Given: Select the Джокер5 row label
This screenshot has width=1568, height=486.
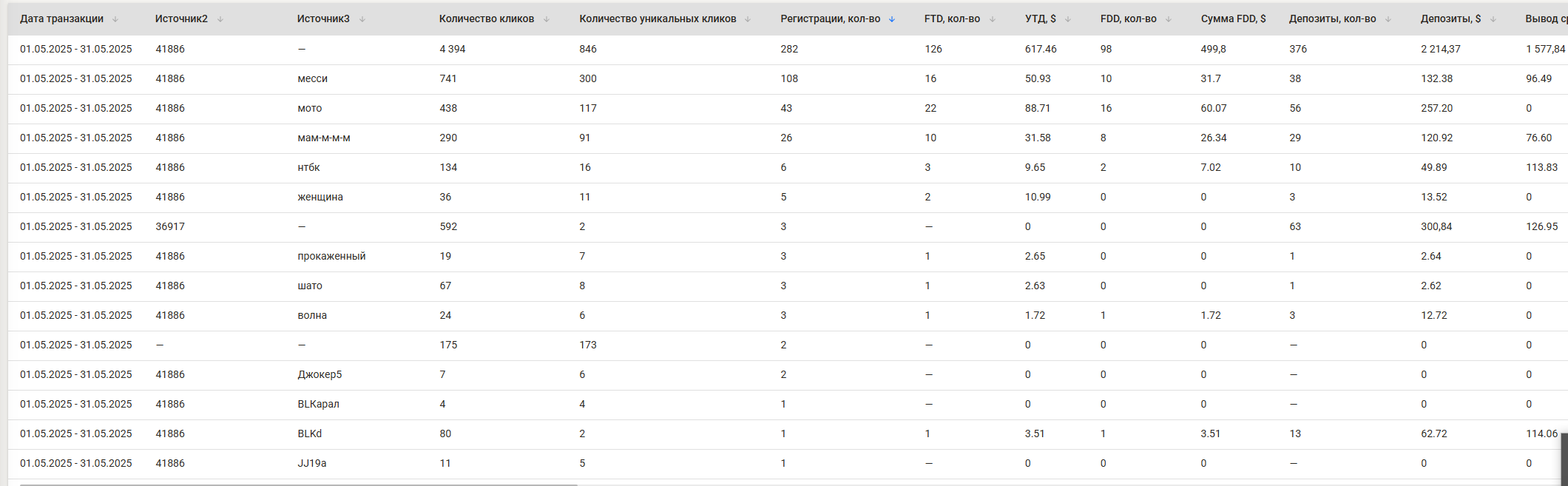Looking at the screenshot, I should pos(320,374).
